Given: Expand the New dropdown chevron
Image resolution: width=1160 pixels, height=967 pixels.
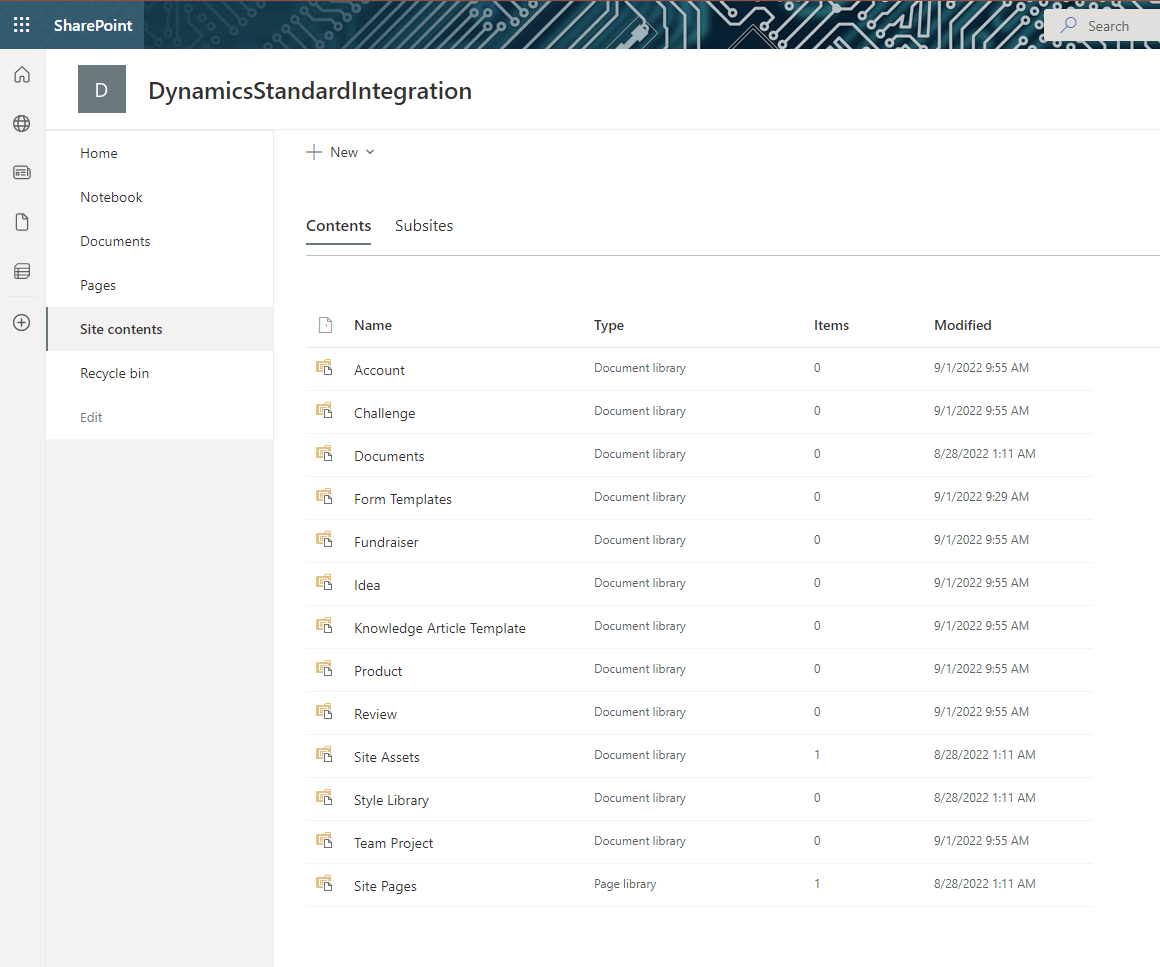Looking at the screenshot, I should coord(370,152).
